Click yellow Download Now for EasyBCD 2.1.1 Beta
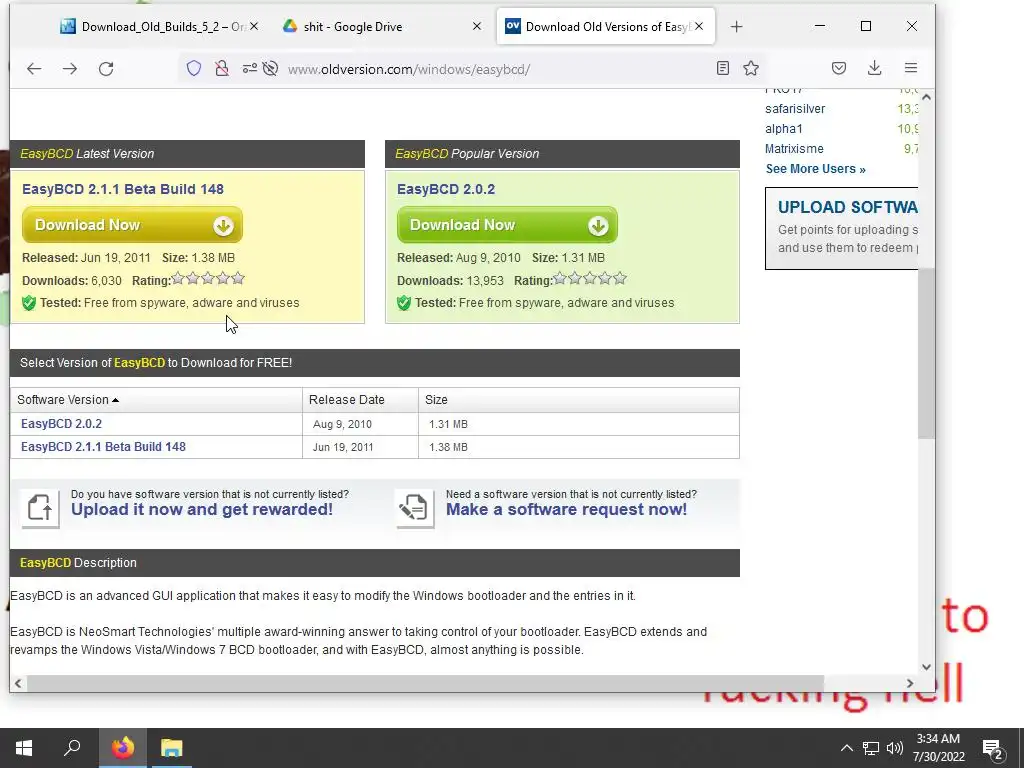Viewport: 1024px width, 768px height. 133,225
